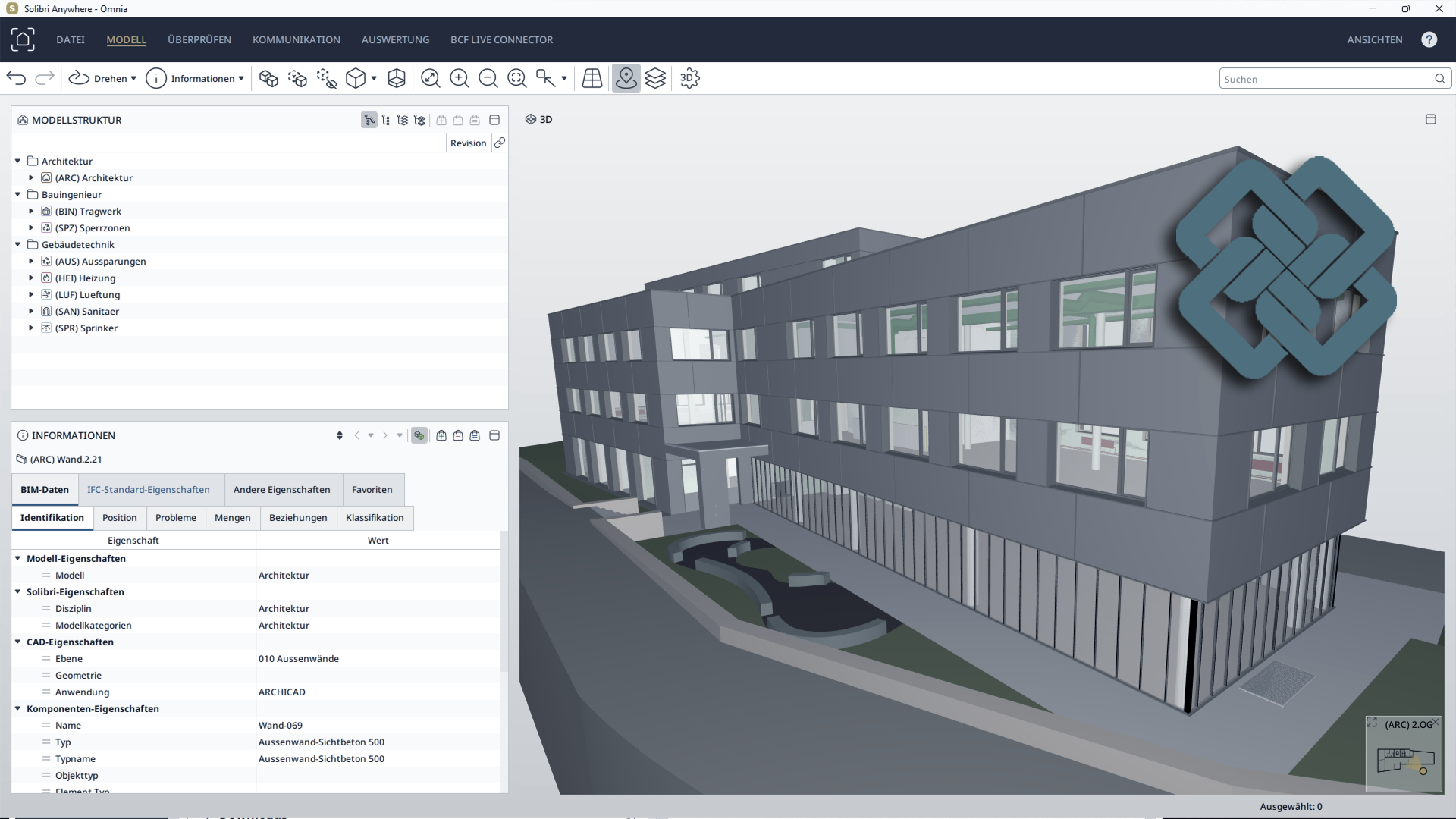Open the Mengen sub-tab
This screenshot has width=1456, height=819.
(x=233, y=518)
